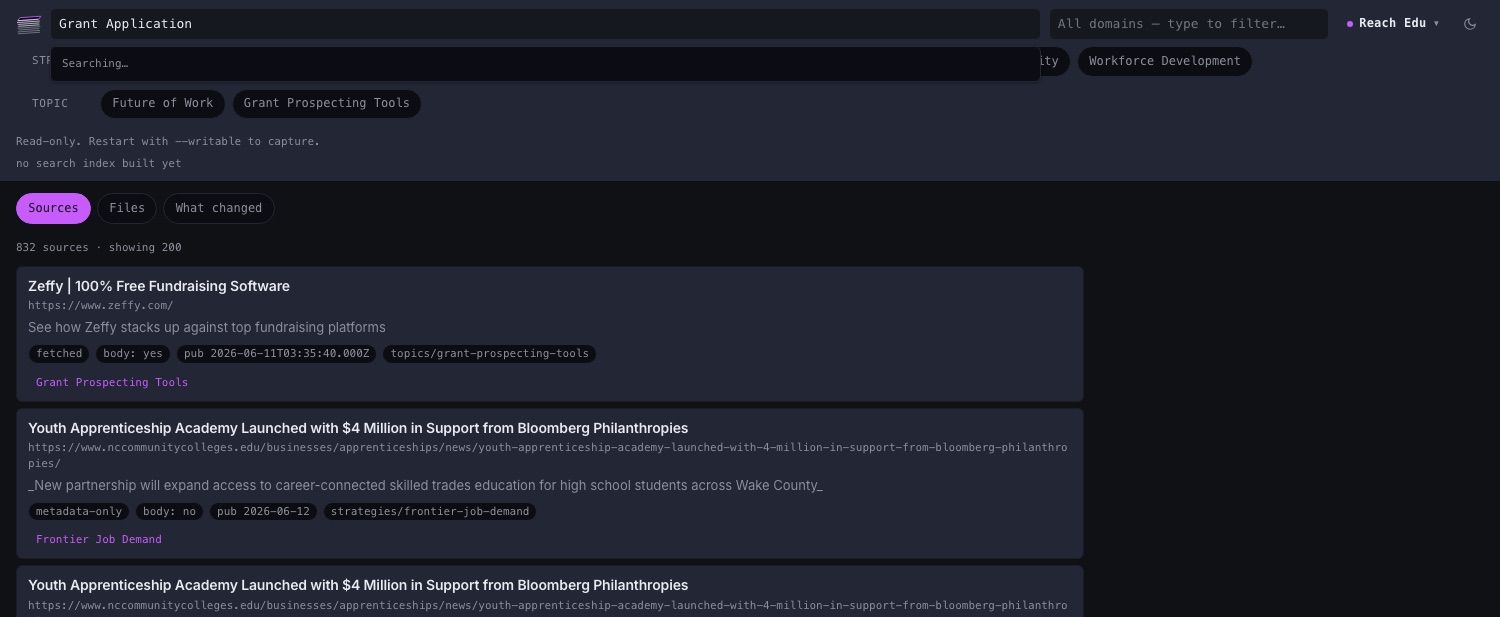Open purple Grant Prospecting Tools label in Zeffy card
Viewport: 1500px width, 617px height.
coord(112,382)
